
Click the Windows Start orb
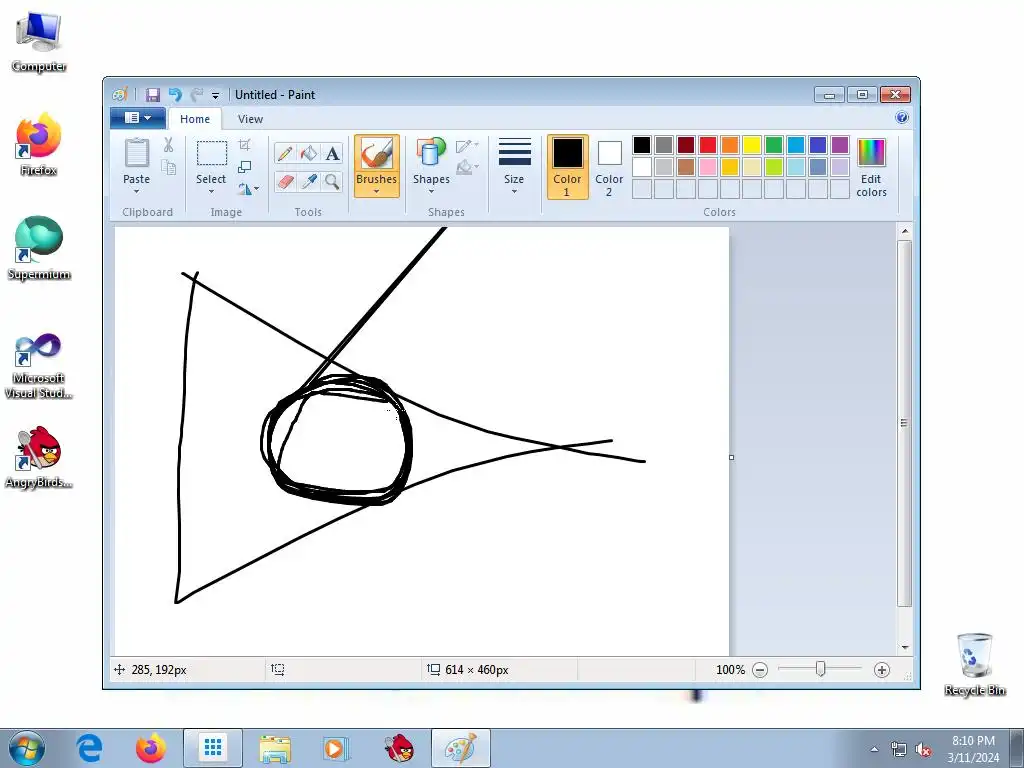(x=27, y=748)
